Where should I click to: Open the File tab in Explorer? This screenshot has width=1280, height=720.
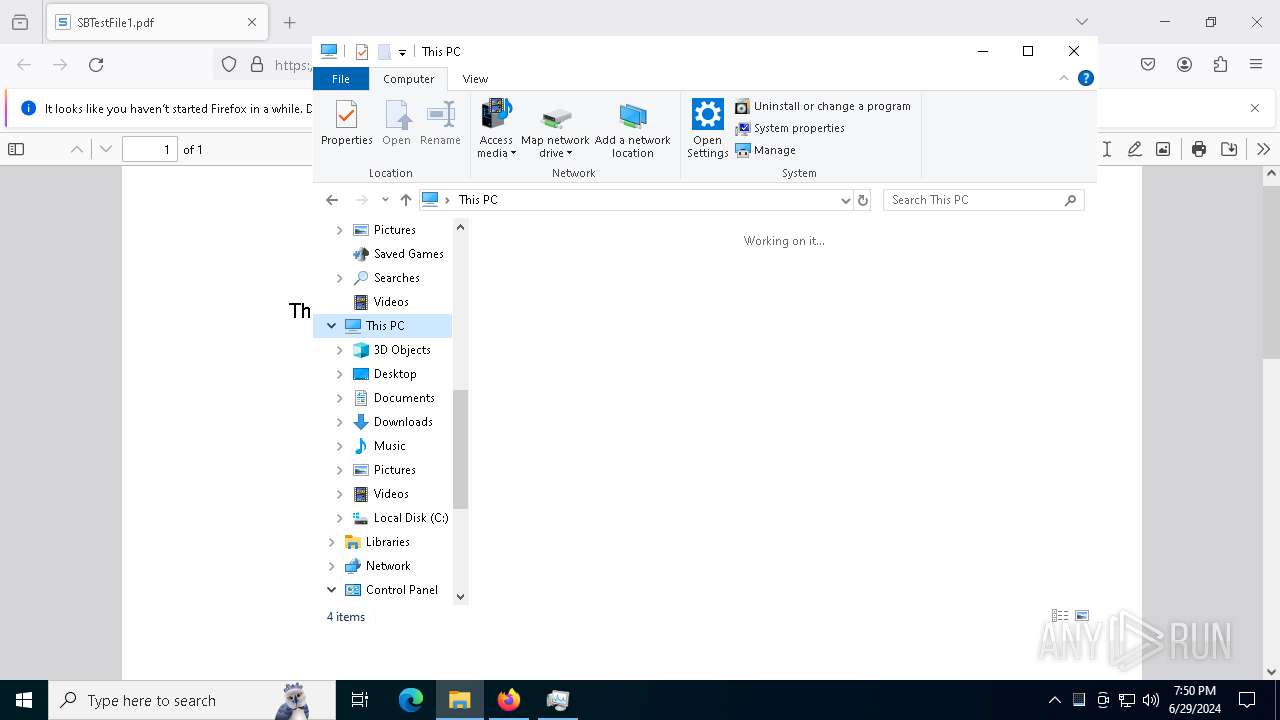pyautogui.click(x=341, y=79)
